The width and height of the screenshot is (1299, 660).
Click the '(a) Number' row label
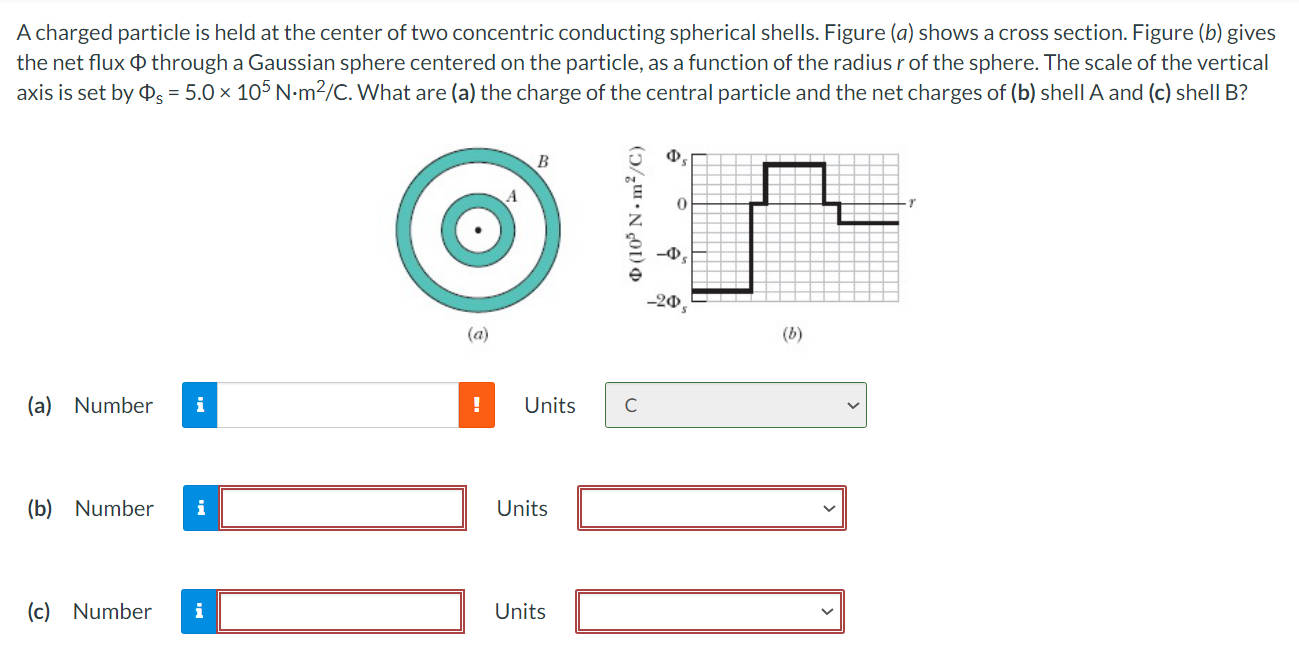[x=90, y=405]
